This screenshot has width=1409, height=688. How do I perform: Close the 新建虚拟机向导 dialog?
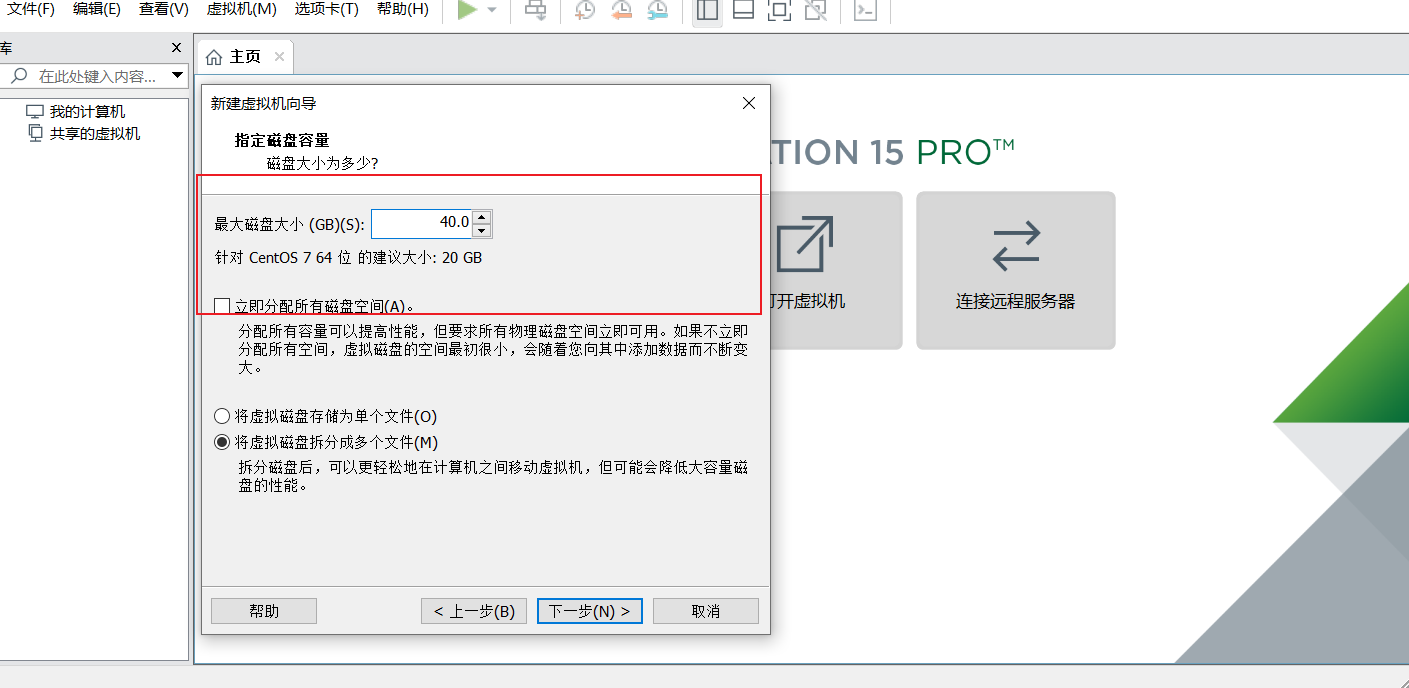point(749,103)
